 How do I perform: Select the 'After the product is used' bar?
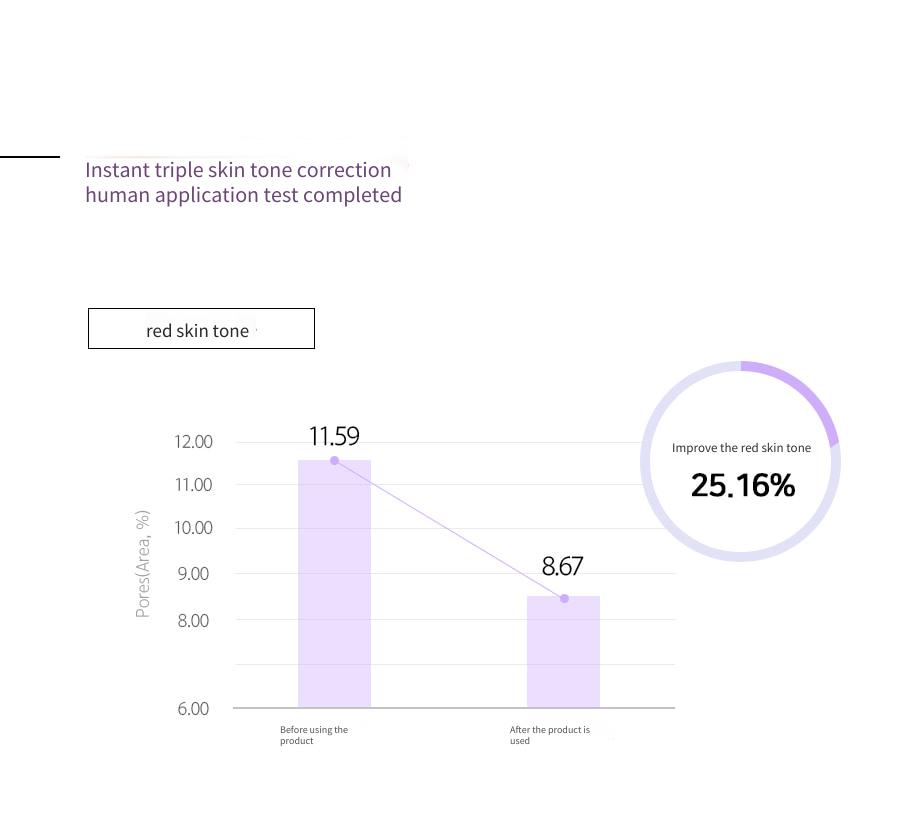point(564,652)
